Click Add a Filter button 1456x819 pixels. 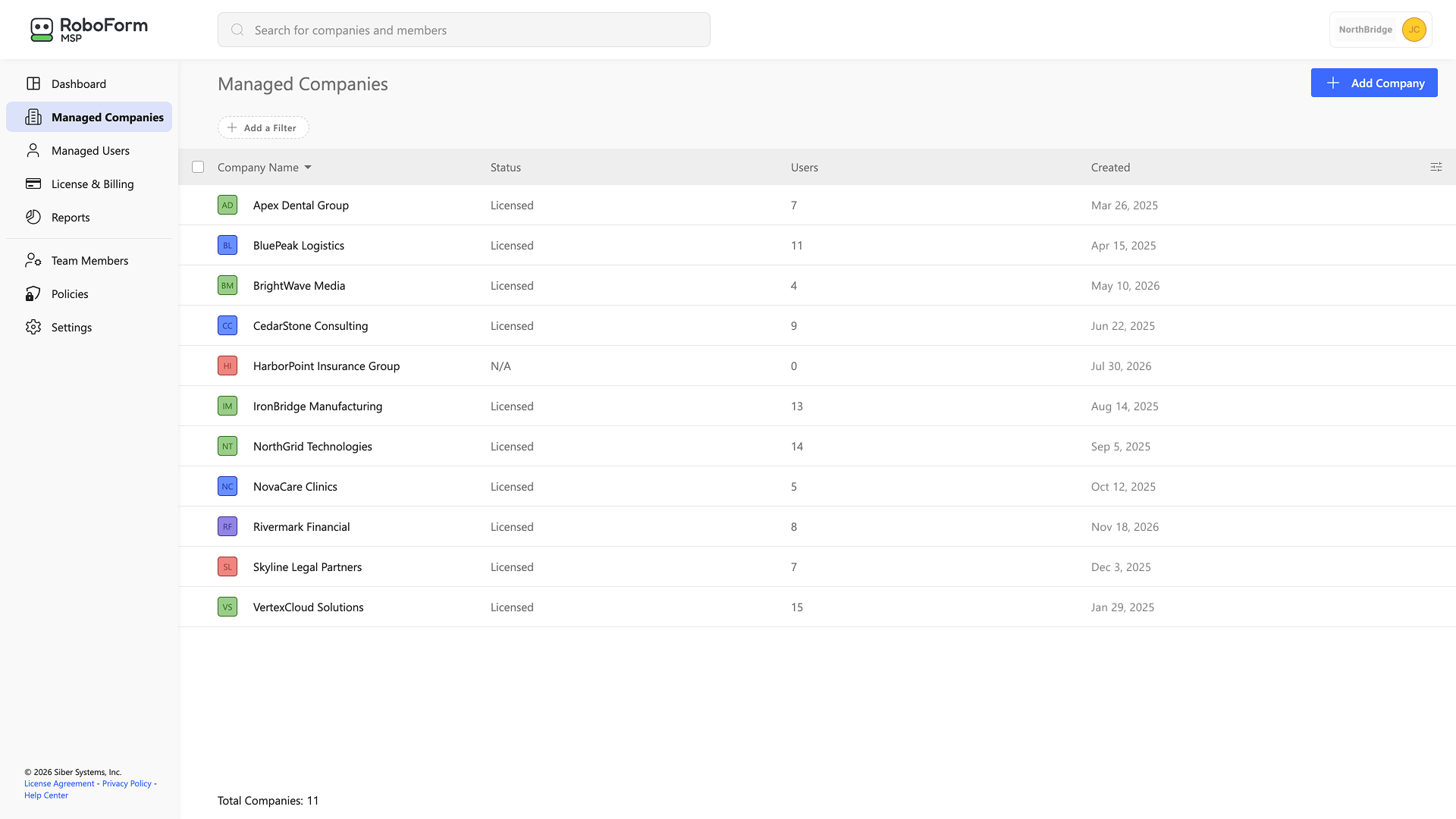pos(263,127)
